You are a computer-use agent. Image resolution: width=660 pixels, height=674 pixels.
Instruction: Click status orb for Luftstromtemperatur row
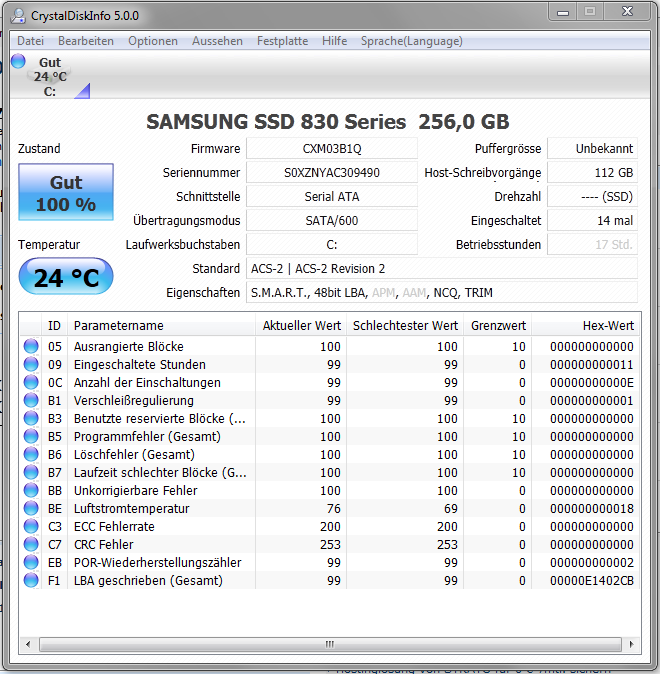coord(31,509)
